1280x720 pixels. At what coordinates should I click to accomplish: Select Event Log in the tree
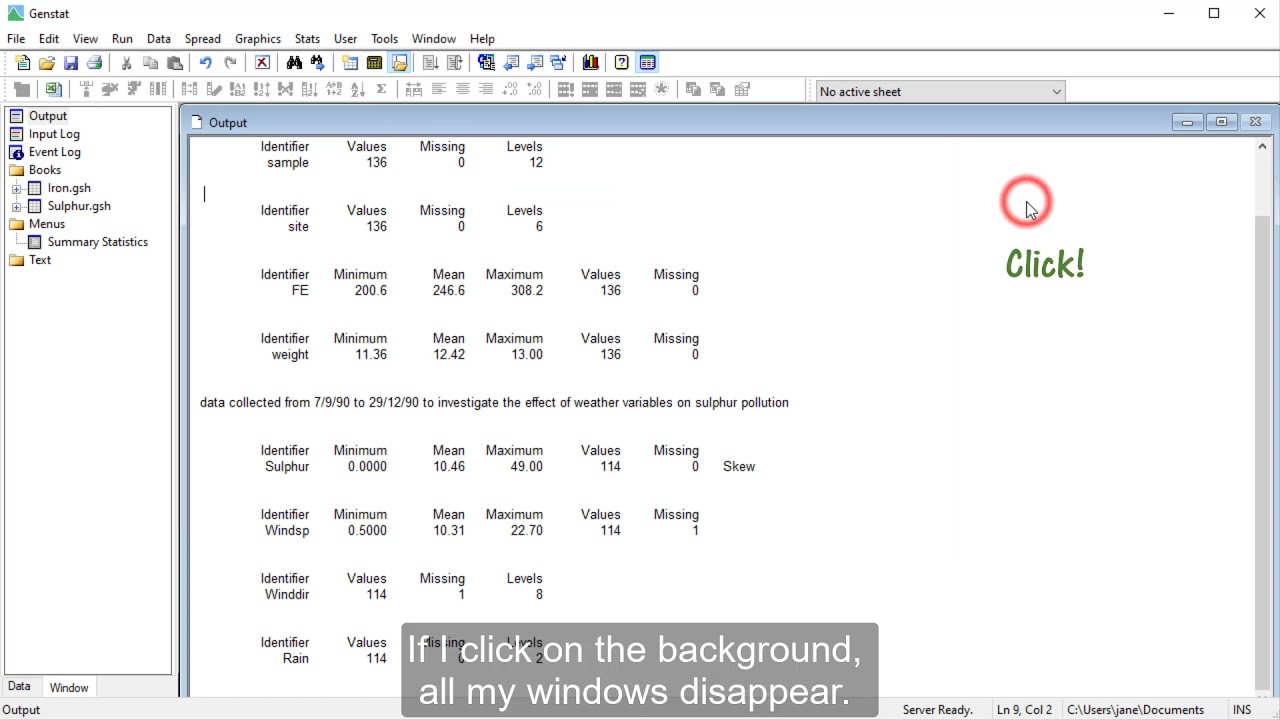(x=54, y=152)
